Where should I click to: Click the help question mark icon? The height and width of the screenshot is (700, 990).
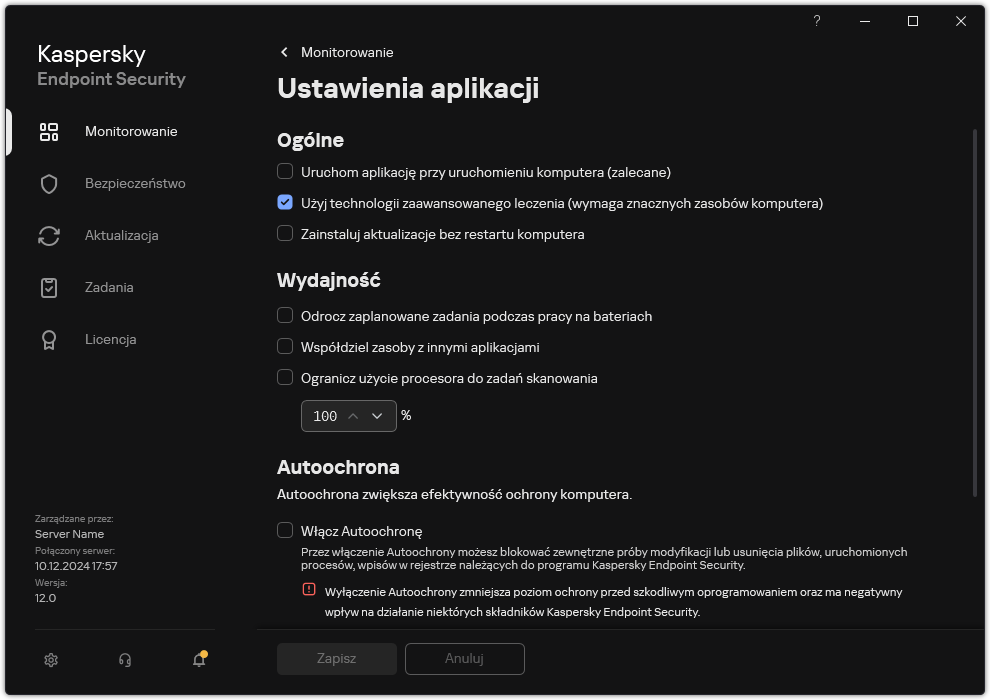816,21
